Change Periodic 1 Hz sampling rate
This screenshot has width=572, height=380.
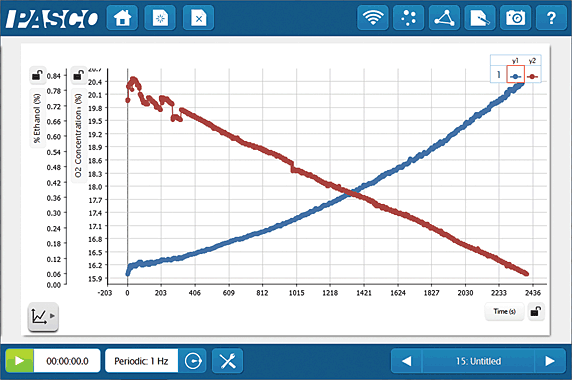tap(142, 361)
